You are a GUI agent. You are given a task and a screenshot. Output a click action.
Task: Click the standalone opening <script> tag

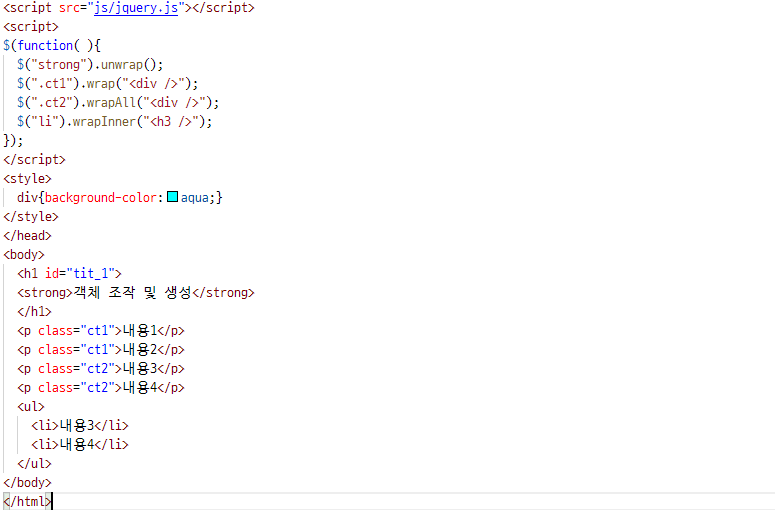31,27
